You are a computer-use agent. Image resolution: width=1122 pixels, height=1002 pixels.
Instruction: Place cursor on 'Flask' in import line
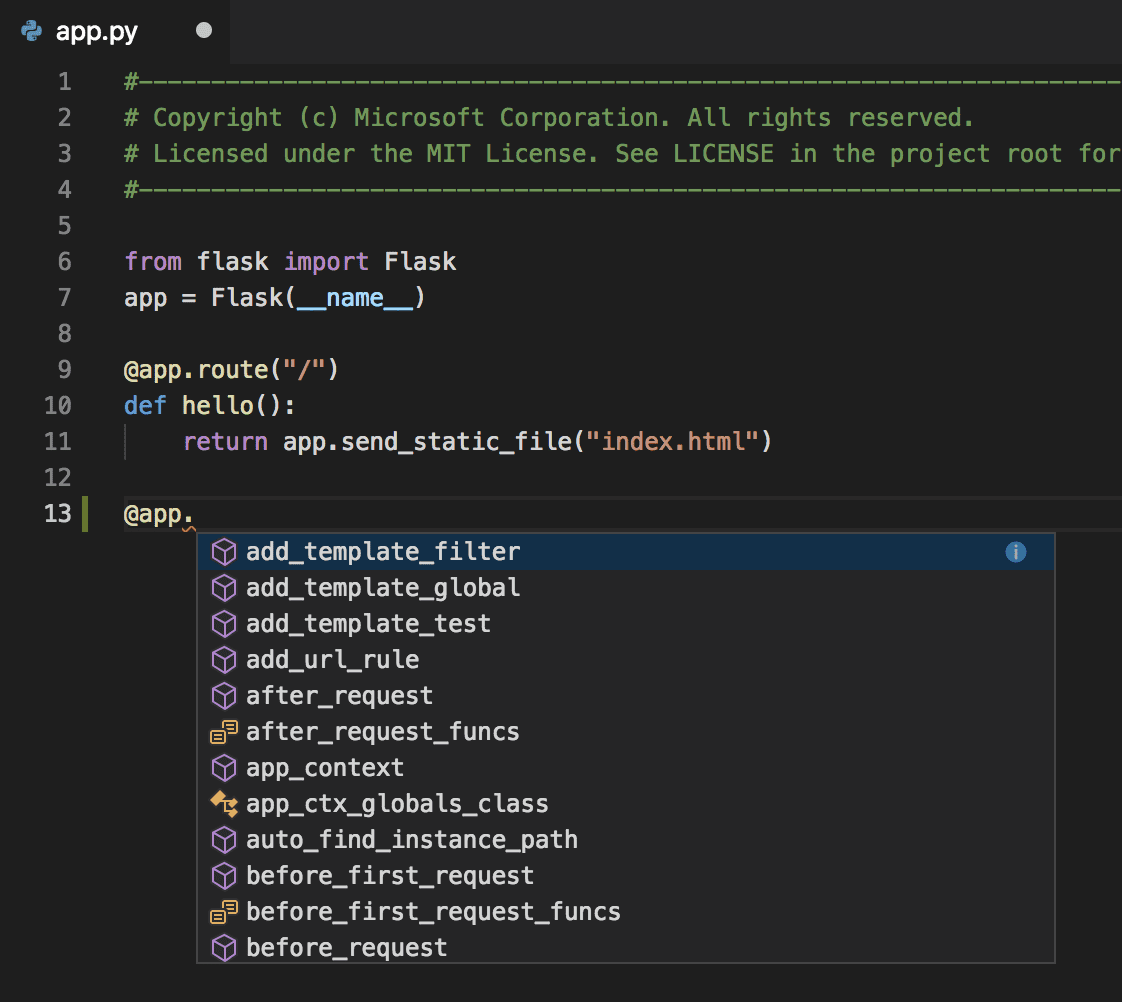(420, 261)
